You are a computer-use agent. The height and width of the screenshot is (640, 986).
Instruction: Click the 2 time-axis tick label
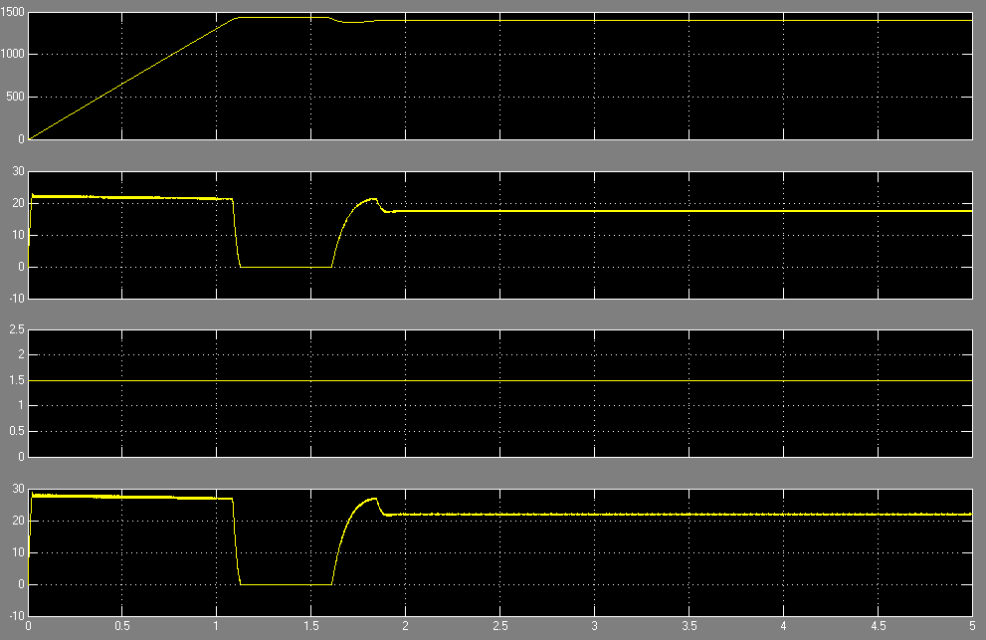pyautogui.click(x=406, y=626)
